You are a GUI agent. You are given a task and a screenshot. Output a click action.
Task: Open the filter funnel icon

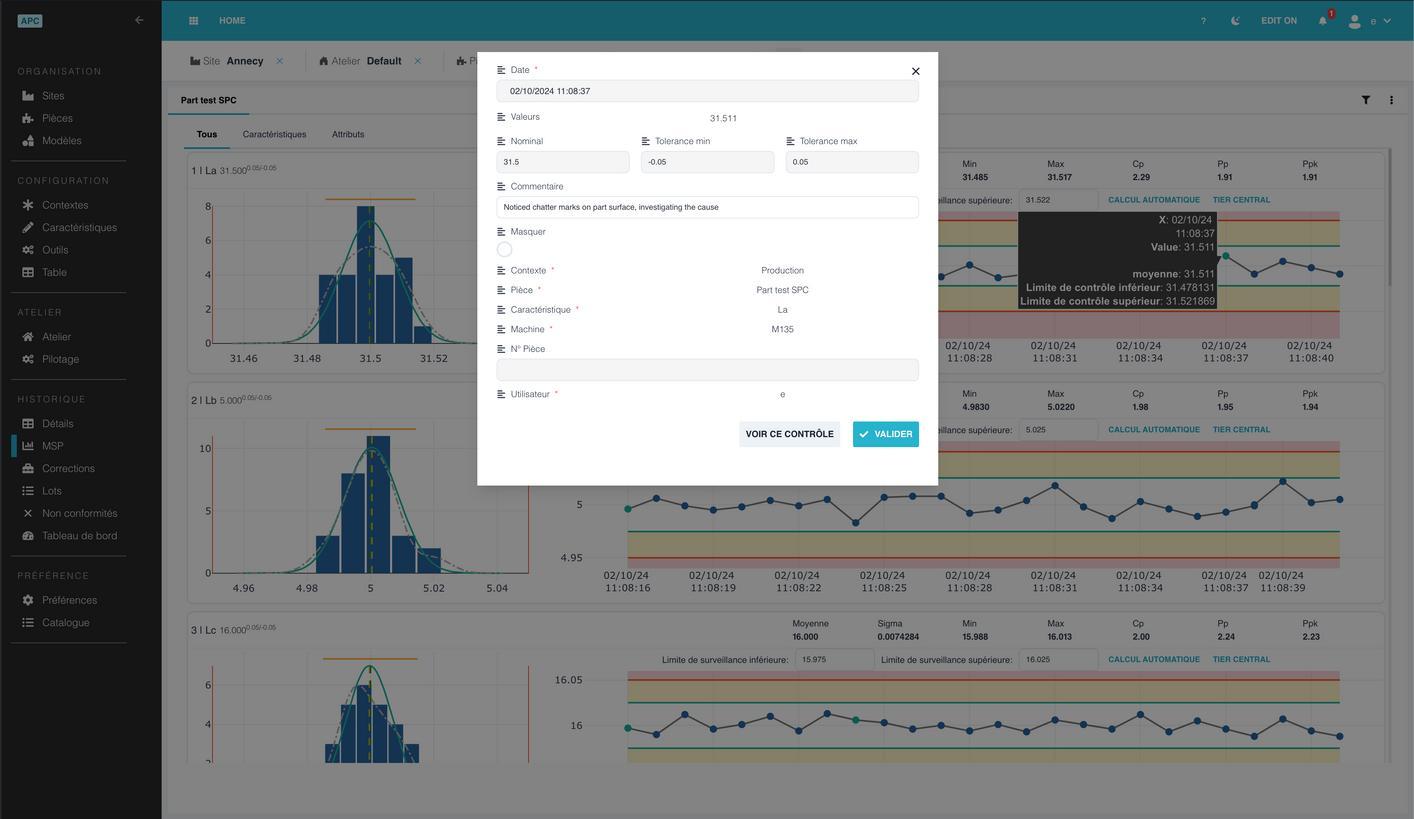[x=1366, y=100]
